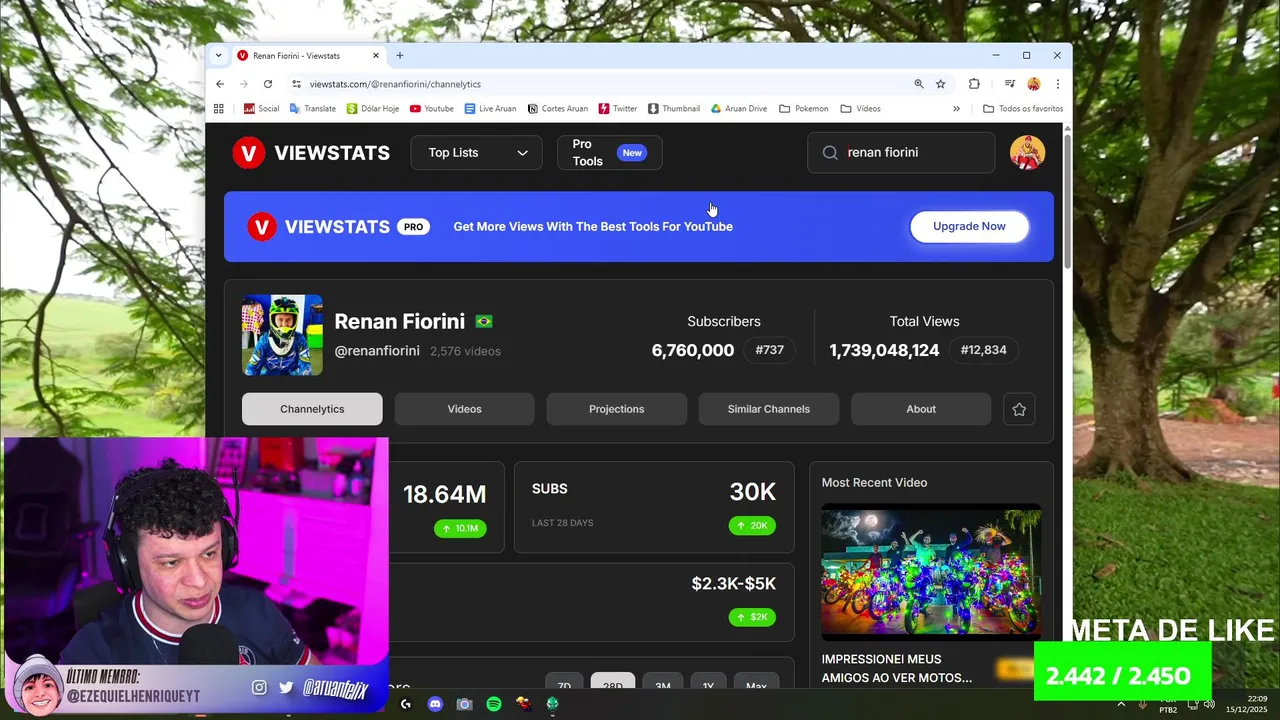Click the ViewStats PRO banner logo
The height and width of the screenshot is (720, 1280).
click(x=338, y=227)
